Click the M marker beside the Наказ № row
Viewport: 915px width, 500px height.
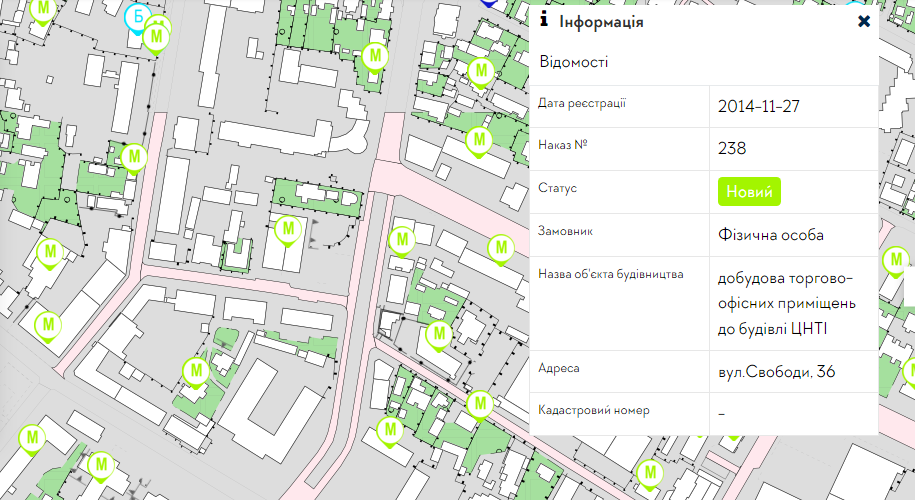480,140
